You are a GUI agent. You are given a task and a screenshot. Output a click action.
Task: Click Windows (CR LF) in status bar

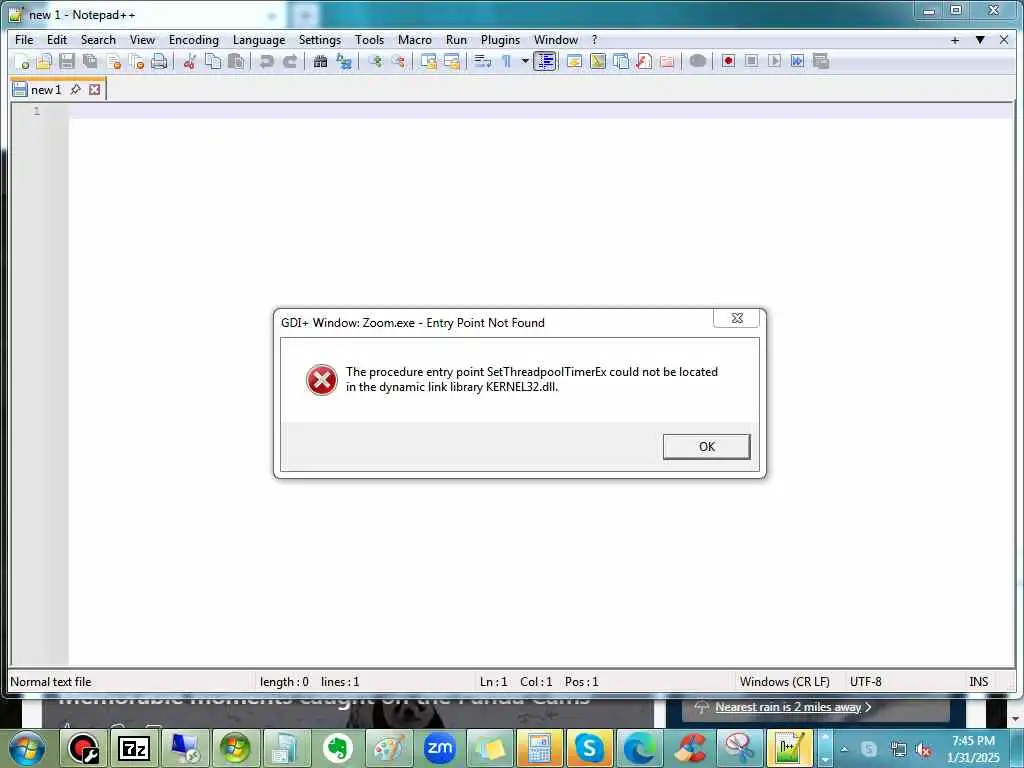pos(784,682)
